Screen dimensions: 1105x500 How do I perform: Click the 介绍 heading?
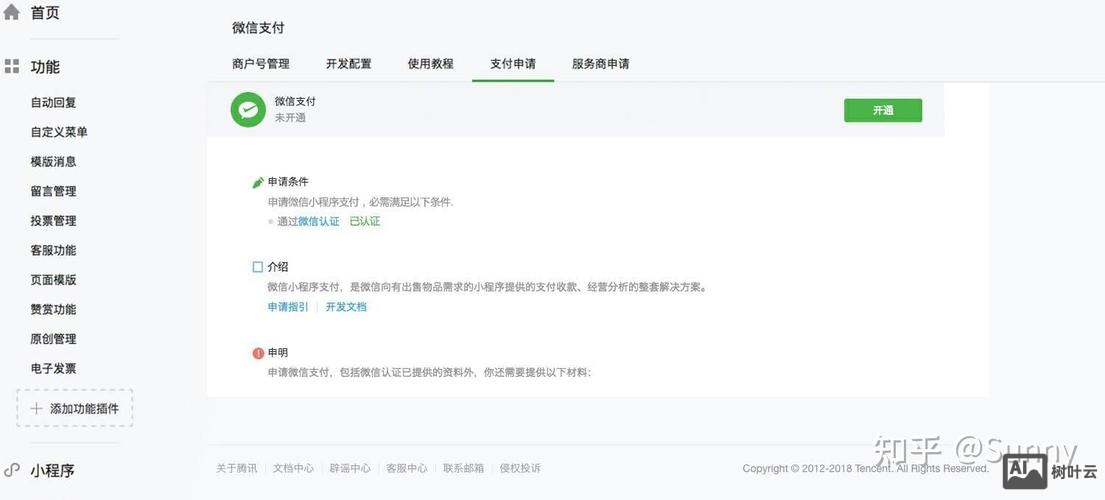[x=278, y=267]
